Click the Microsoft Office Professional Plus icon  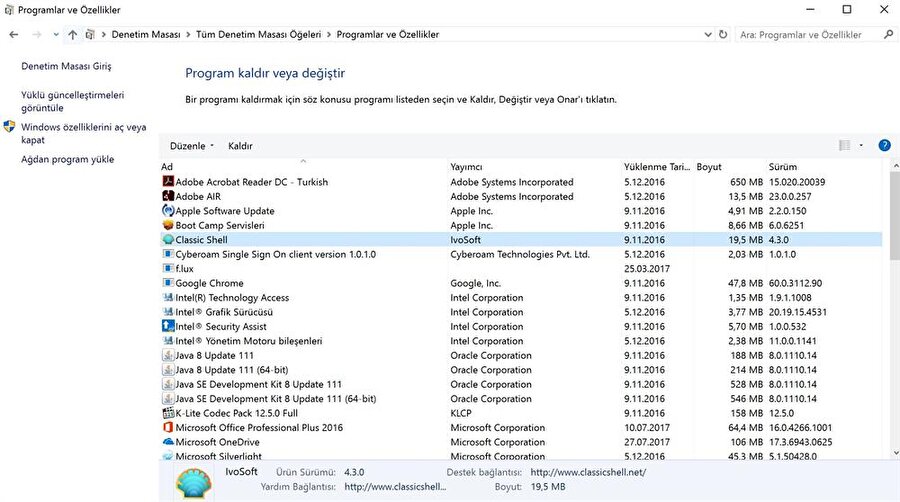pos(168,427)
